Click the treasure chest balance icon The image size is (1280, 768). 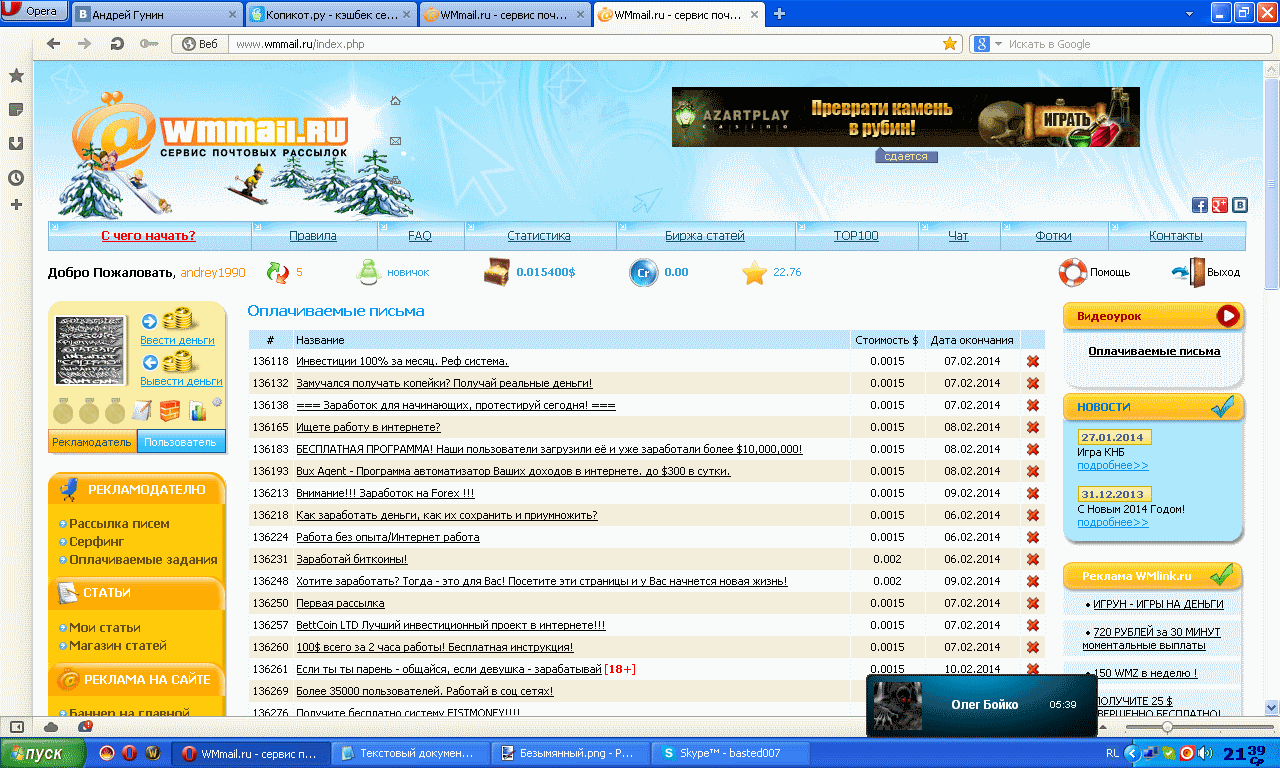[496, 272]
